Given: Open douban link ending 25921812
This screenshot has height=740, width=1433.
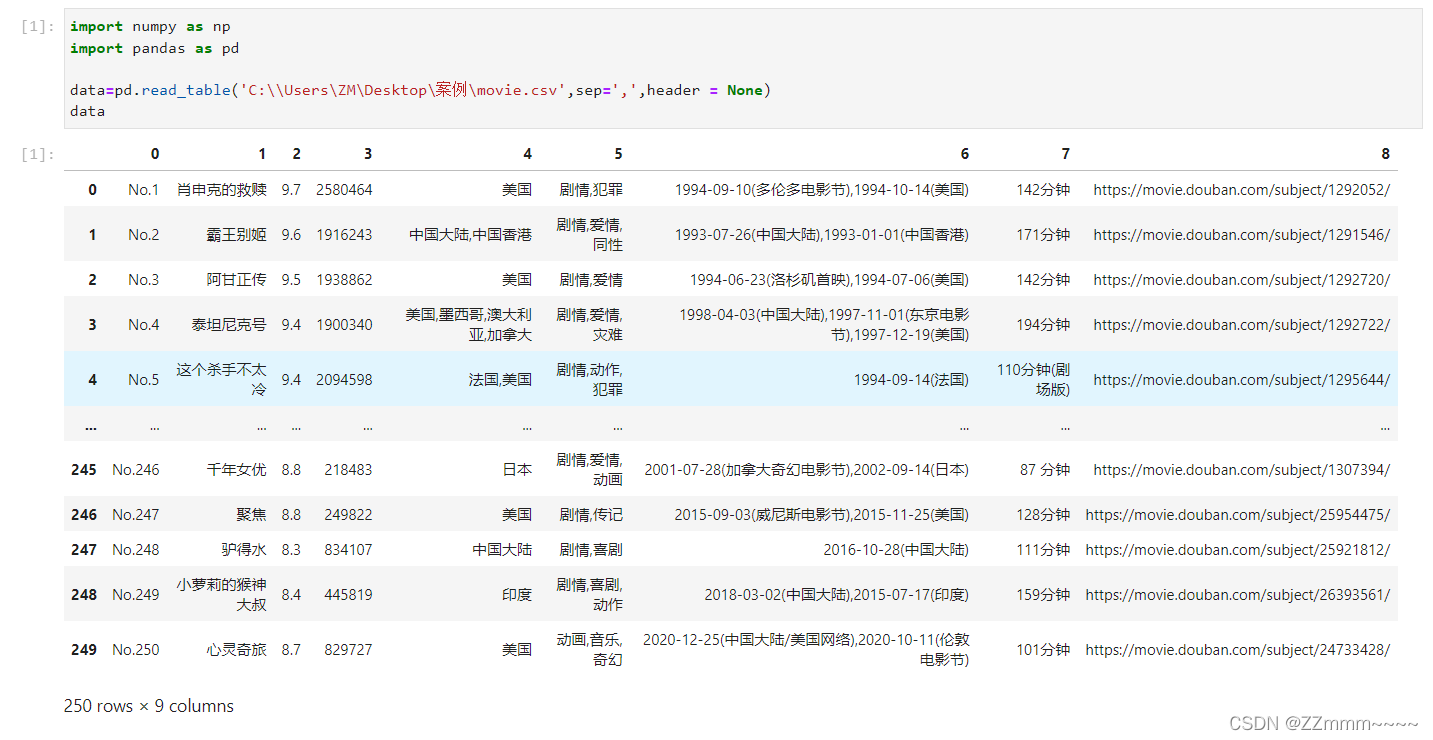Looking at the screenshot, I should (x=1237, y=549).
